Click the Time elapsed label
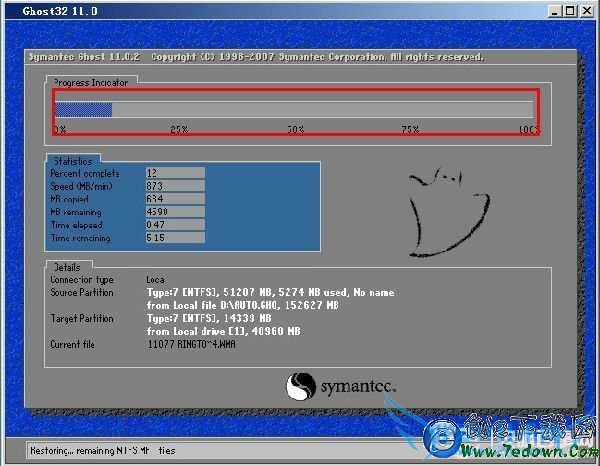The width and height of the screenshot is (600, 466). click(x=77, y=225)
